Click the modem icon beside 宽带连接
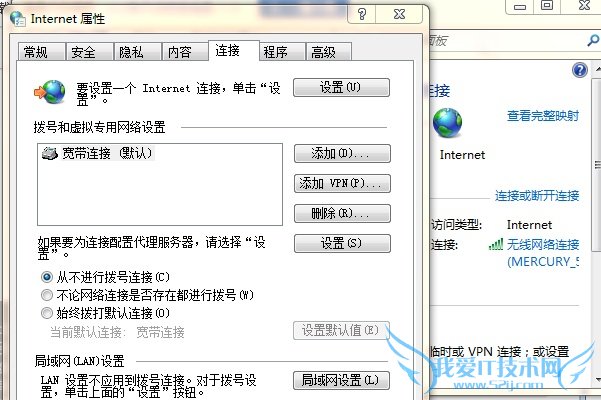 pos(49,153)
